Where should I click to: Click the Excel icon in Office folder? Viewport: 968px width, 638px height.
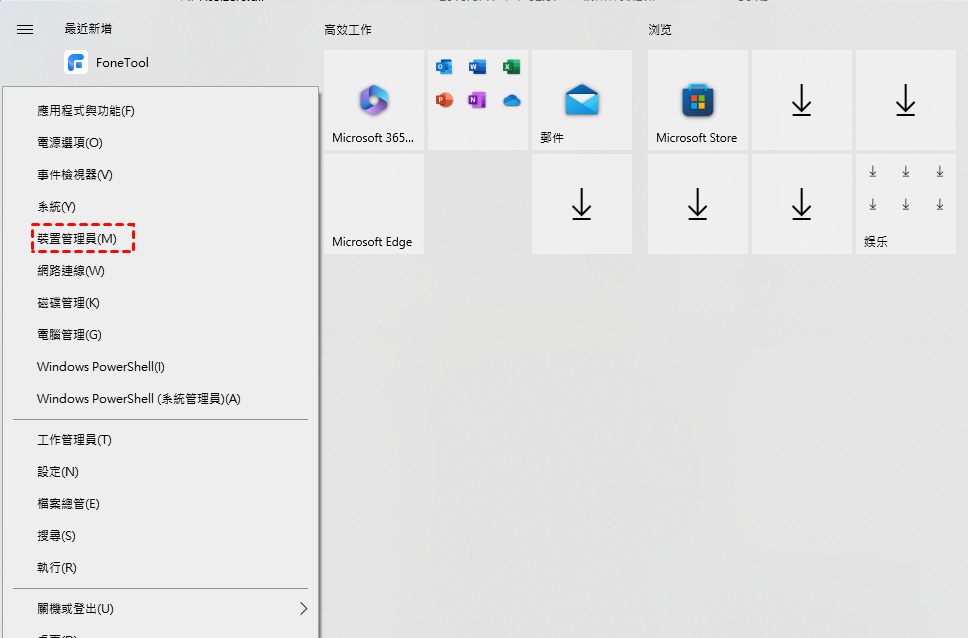(511, 67)
